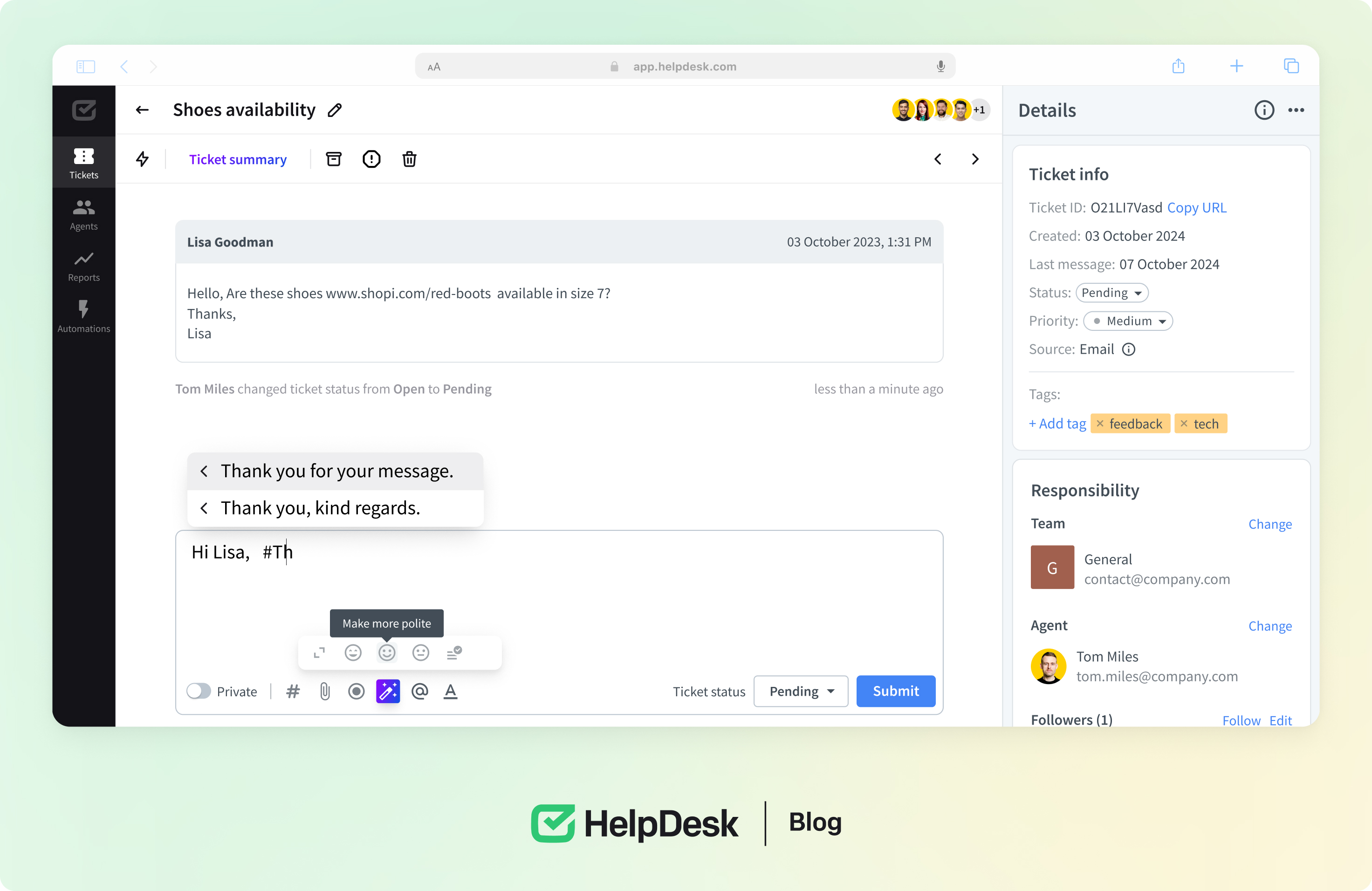Remove the tech tag

coord(1184,424)
